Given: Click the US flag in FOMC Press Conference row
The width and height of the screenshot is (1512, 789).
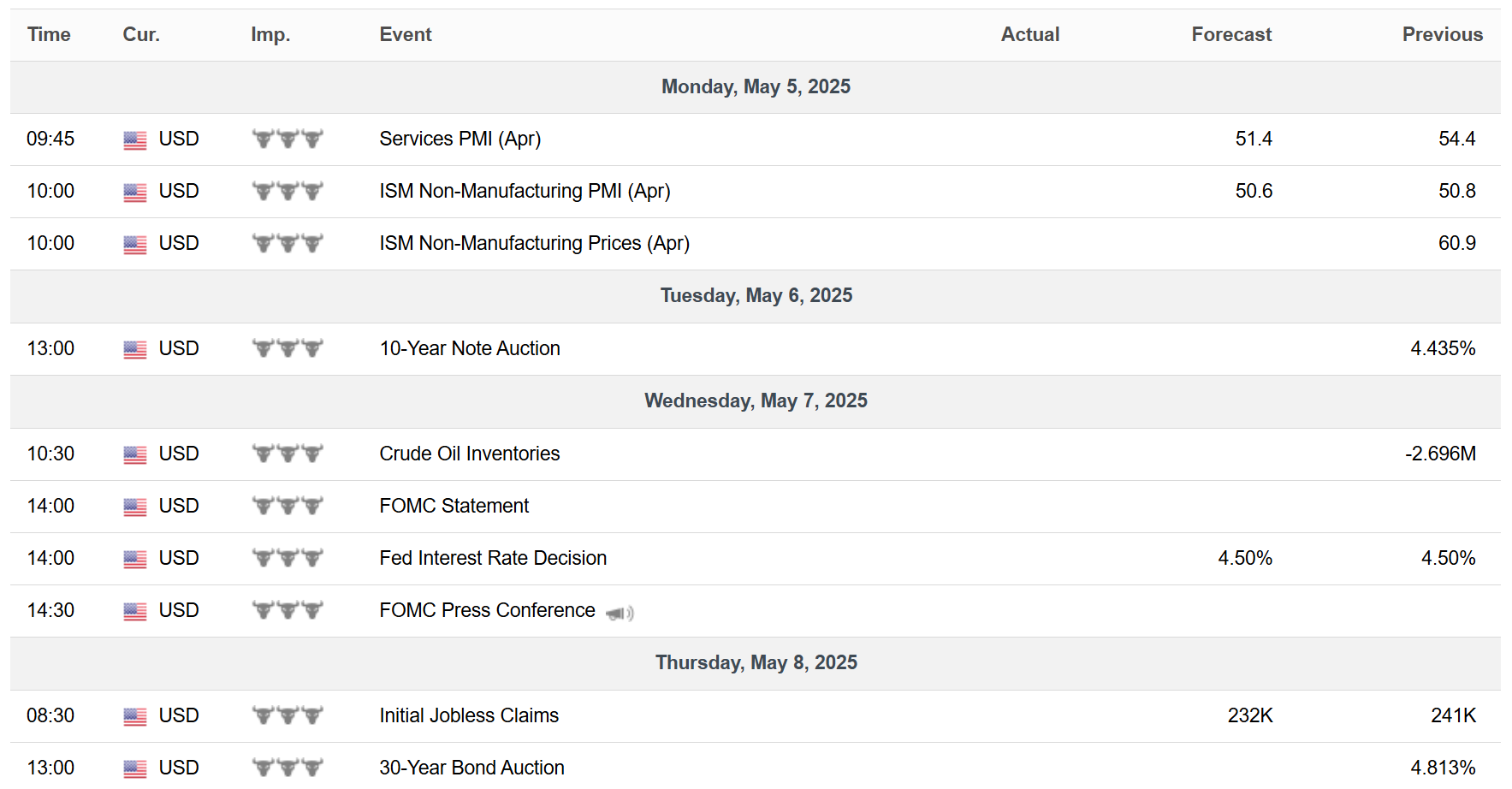Looking at the screenshot, I should coord(135,612).
